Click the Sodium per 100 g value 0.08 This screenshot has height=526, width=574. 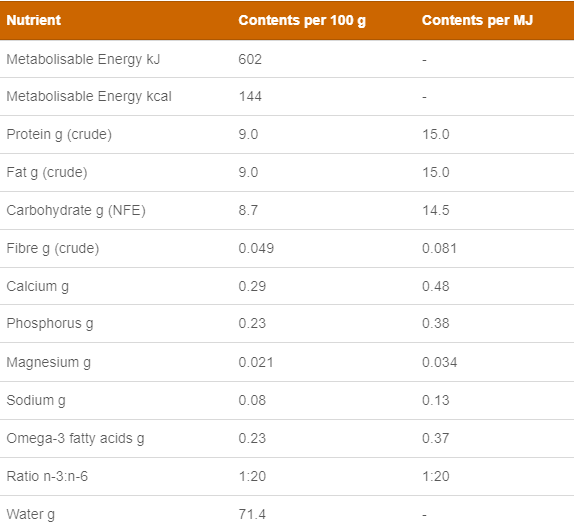click(x=252, y=400)
